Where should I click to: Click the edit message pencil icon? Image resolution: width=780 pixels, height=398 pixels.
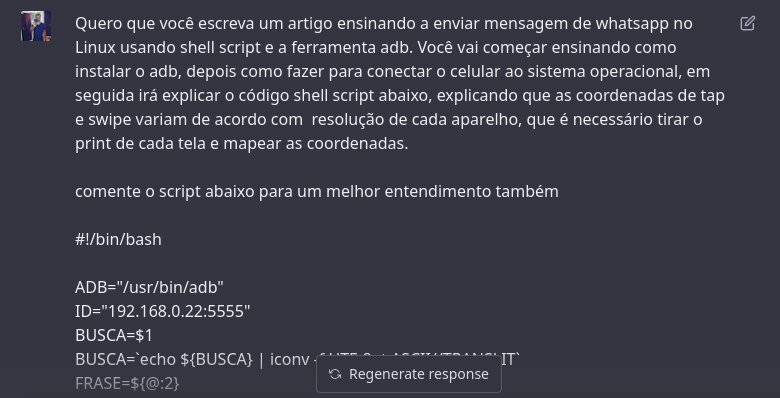coord(747,23)
